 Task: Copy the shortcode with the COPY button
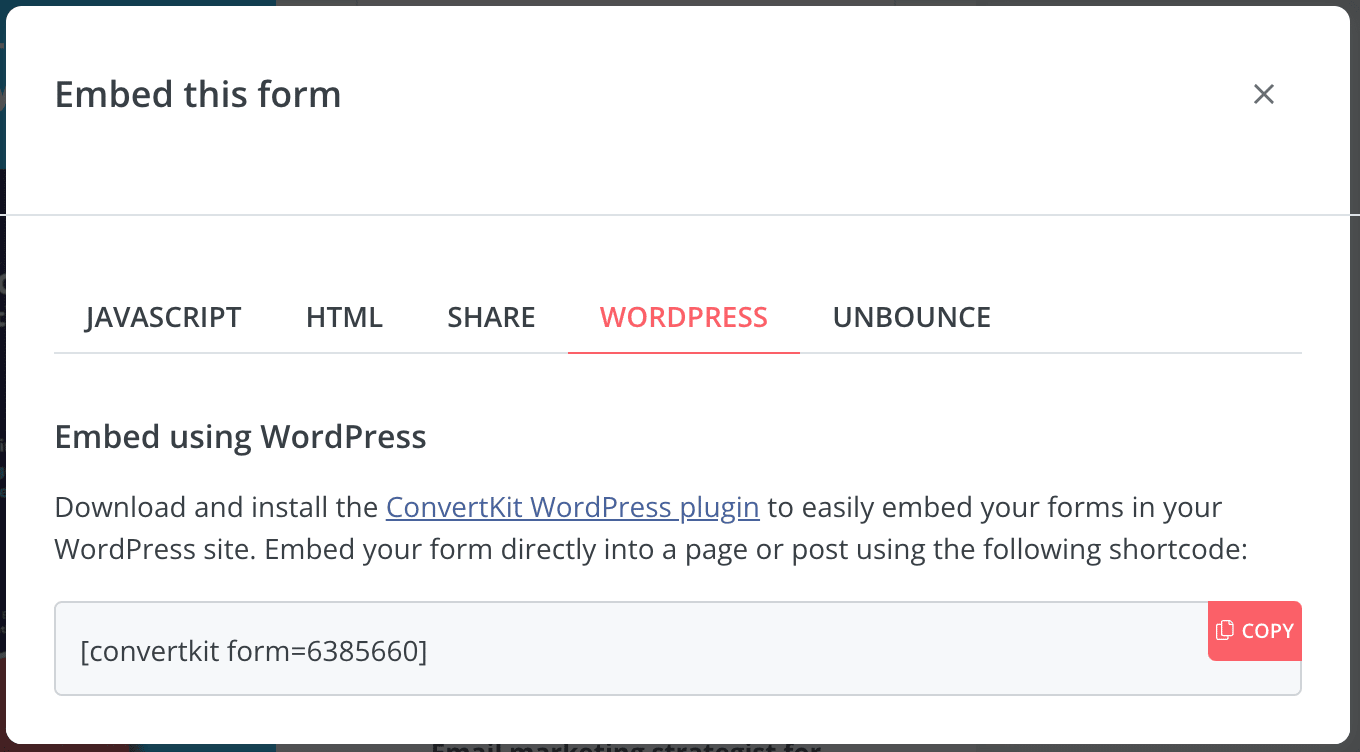pyautogui.click(x=1255, y=631)
